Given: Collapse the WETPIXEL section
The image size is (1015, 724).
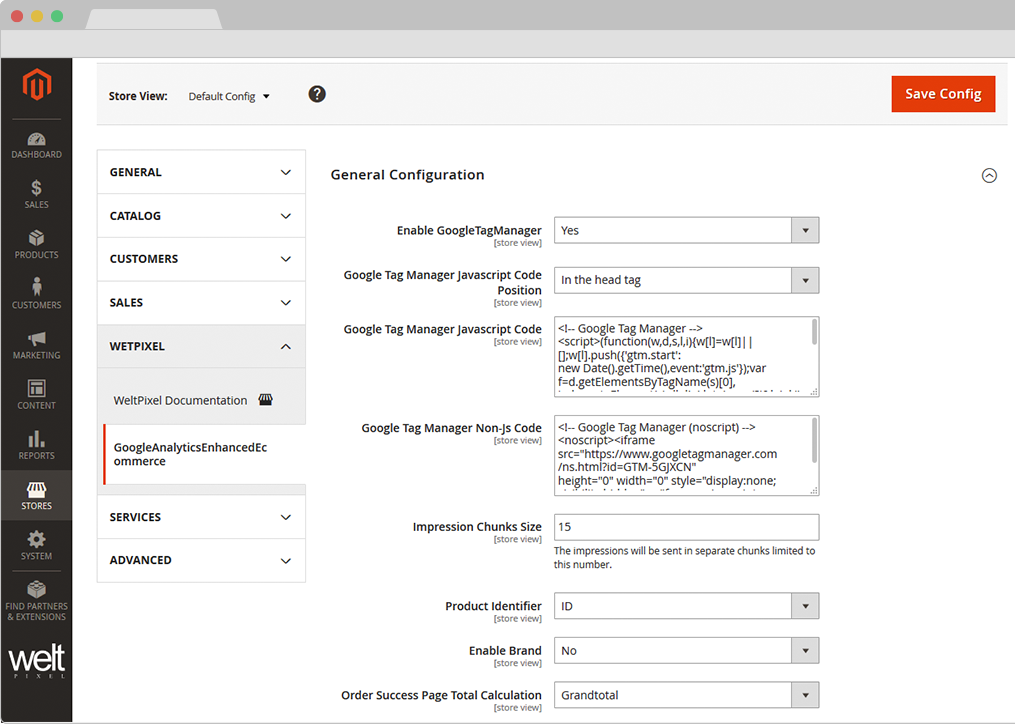Looking at the screenshot, I should coord(200,345).
